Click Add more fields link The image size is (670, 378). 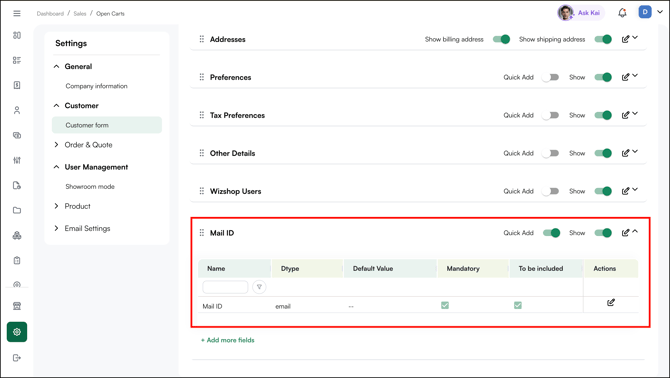[228, 340]
